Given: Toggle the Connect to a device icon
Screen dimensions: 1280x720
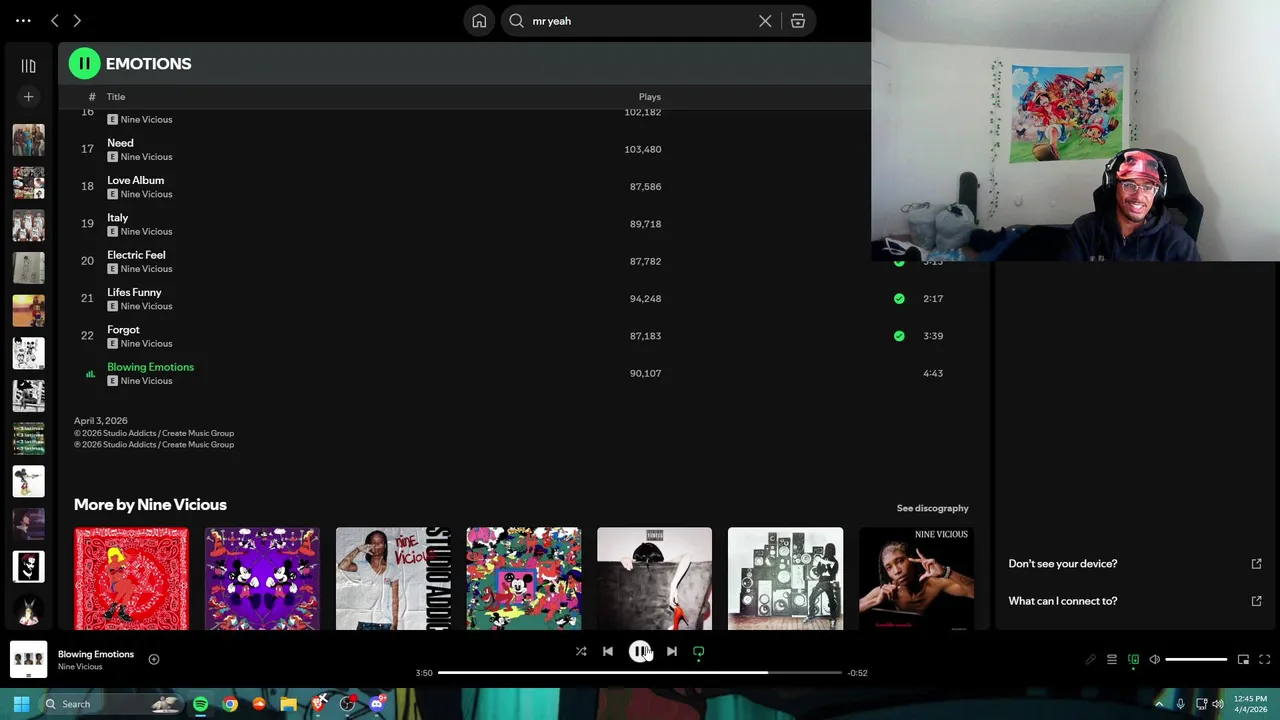Looking at the screenshot, I should tap(1134, 660).
